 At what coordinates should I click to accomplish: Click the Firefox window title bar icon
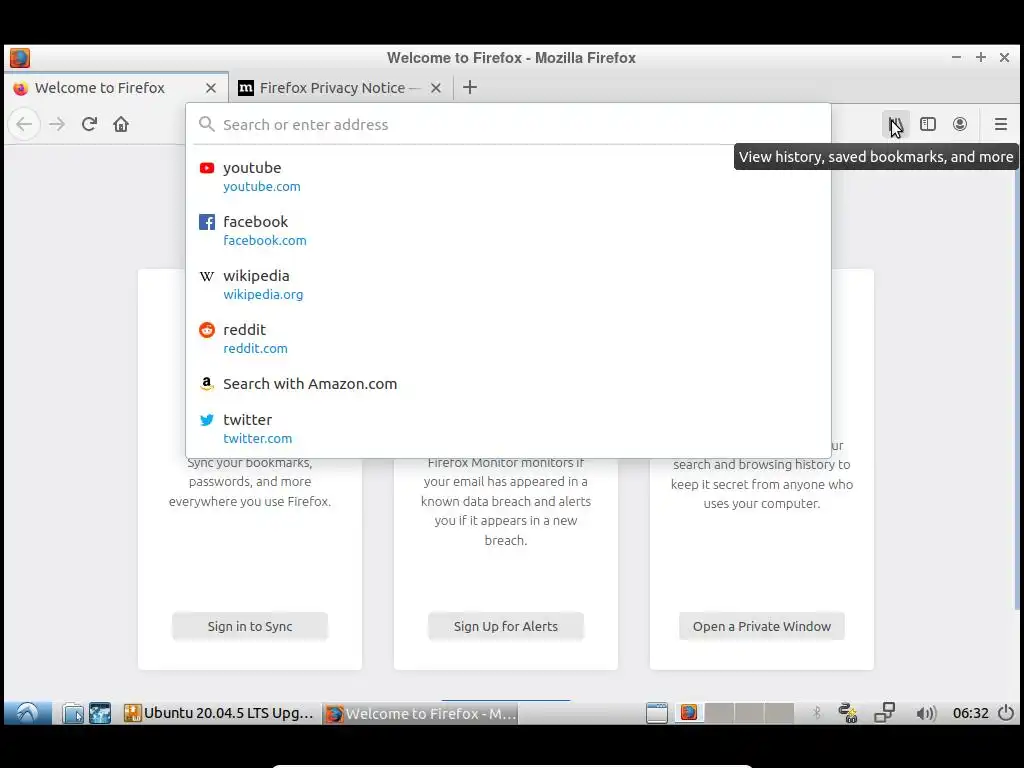tap(20, 58)
